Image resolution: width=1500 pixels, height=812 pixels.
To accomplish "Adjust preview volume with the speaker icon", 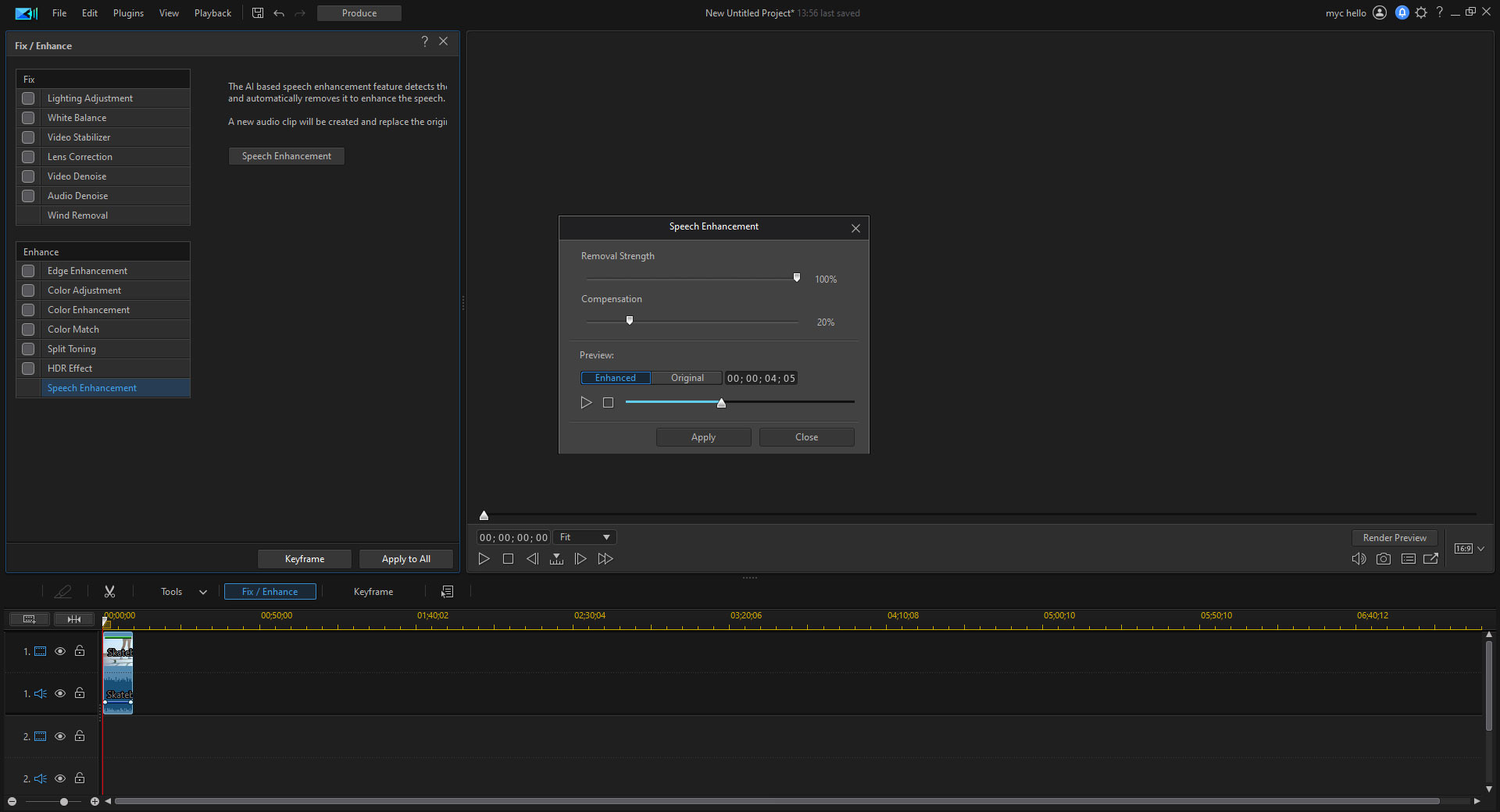I will [1359, 559].
